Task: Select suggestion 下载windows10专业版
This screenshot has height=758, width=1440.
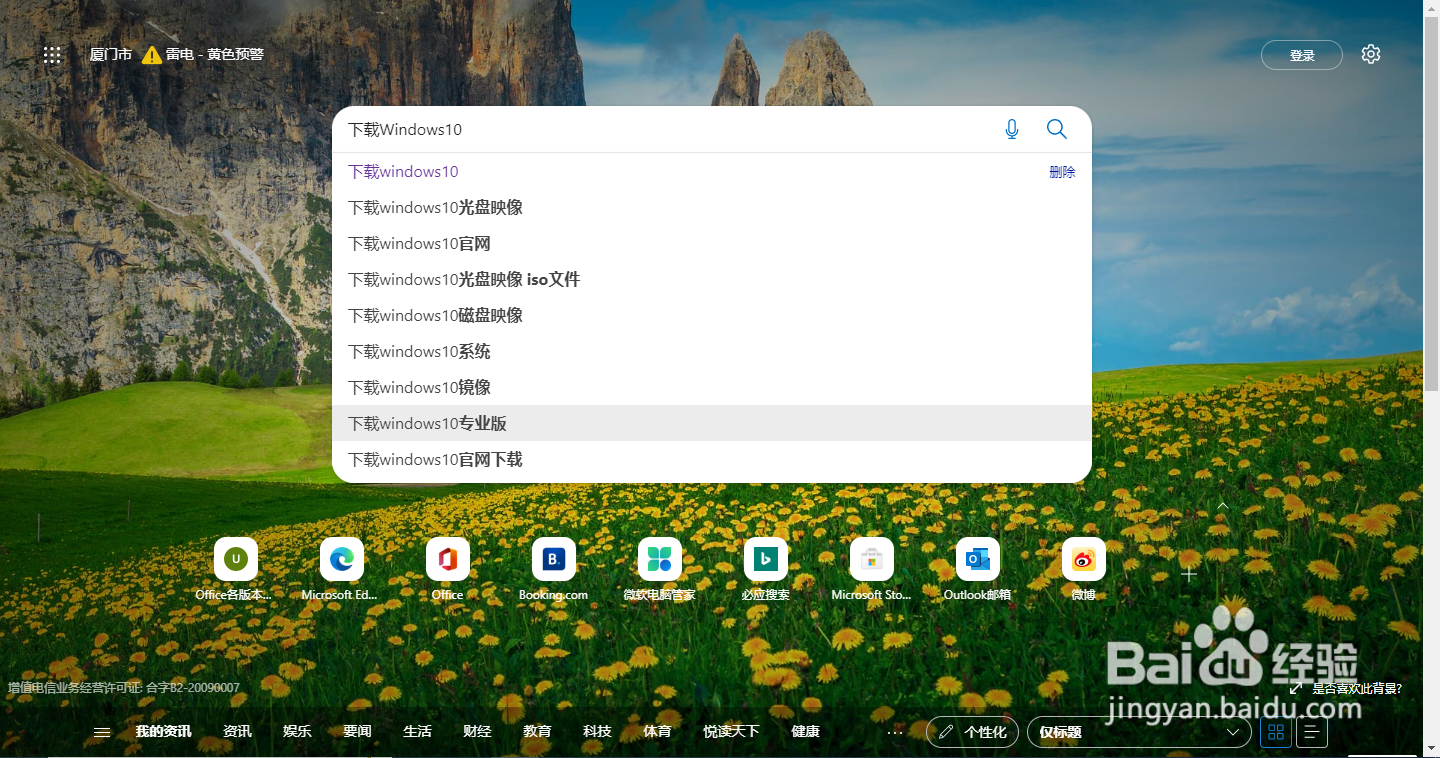Action: tap(712, 424)
